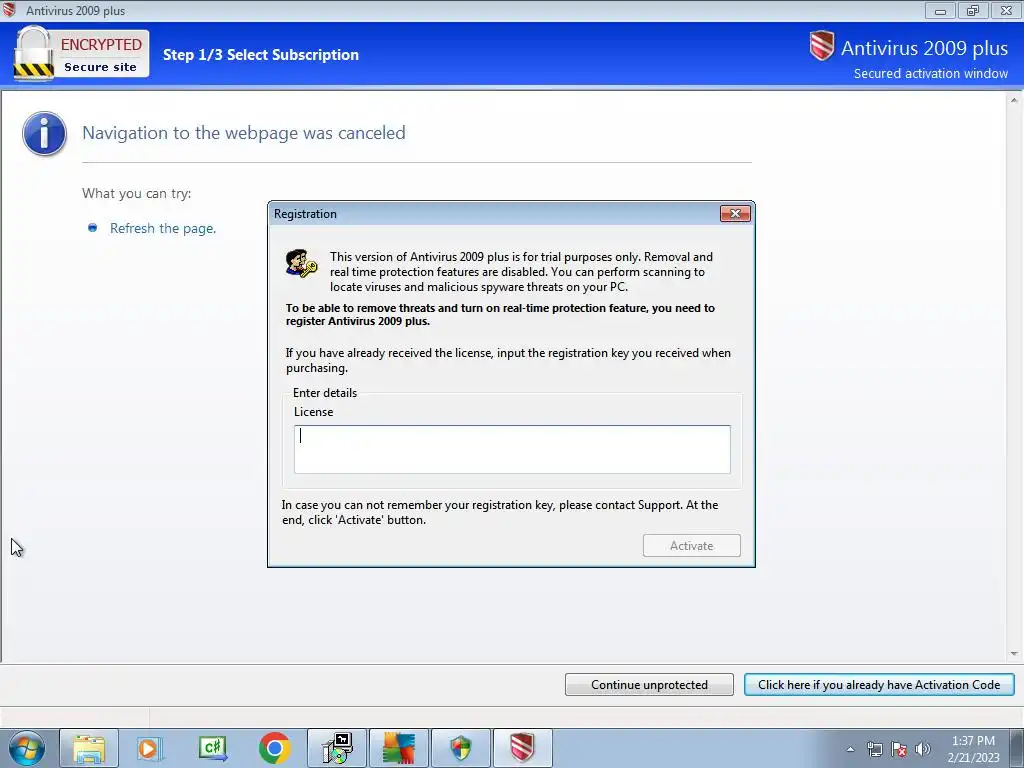Switch to Antivirus 2009 plus taskbar button
This screenshot has height=768, width=1024.
pos(523,748)
